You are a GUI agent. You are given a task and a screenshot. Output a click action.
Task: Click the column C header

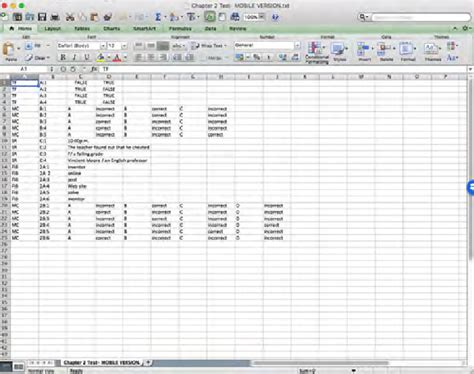(80, 77)
